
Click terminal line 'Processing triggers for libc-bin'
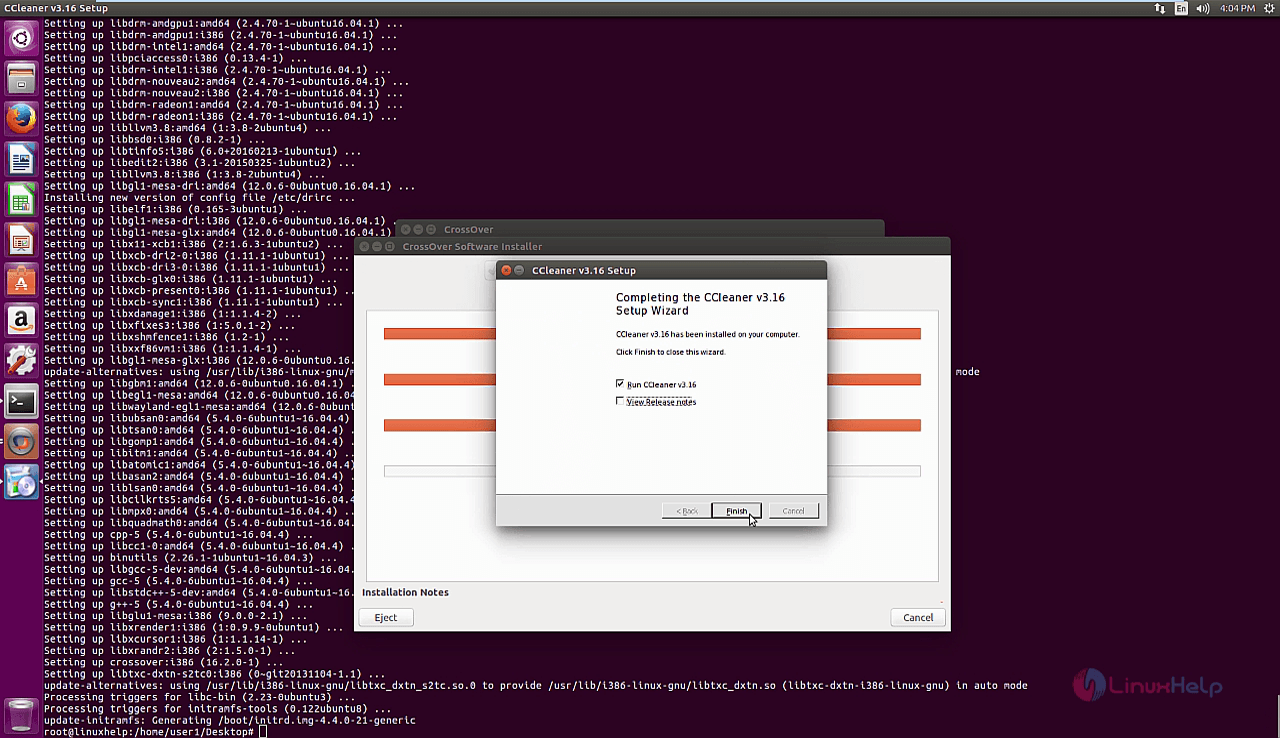tap(201, 697)
